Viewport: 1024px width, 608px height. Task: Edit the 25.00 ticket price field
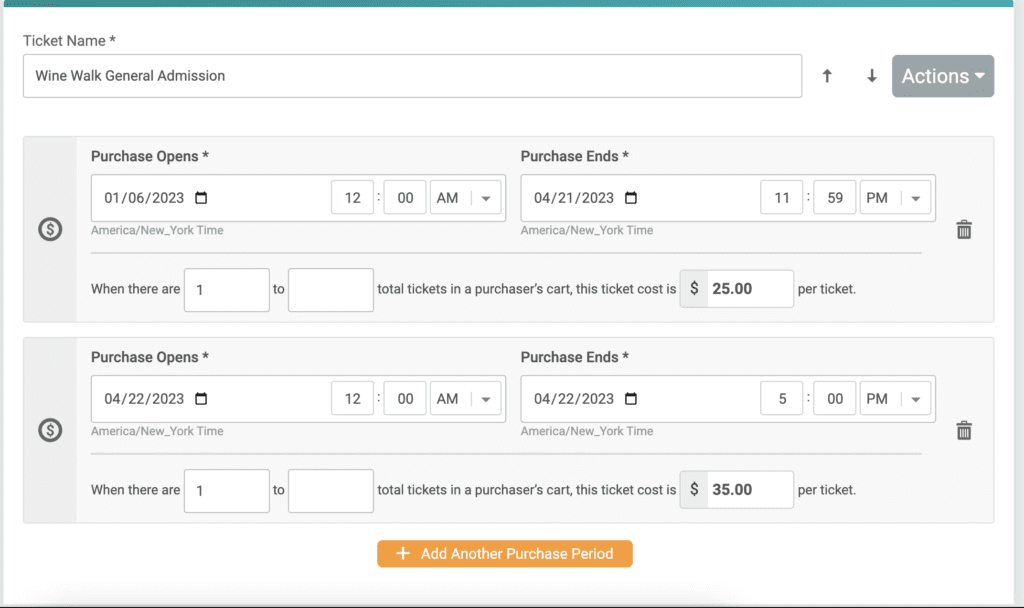pos(749,289)
